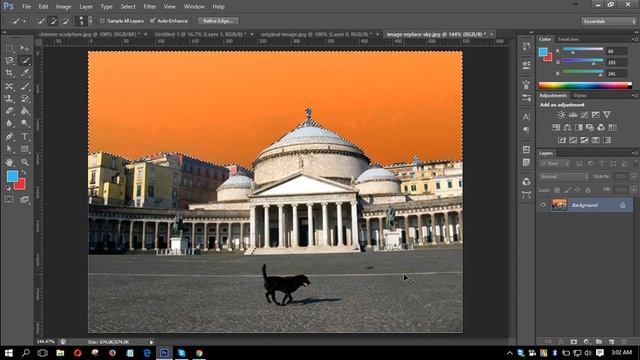Create a new layer from Layers footer

611,342
